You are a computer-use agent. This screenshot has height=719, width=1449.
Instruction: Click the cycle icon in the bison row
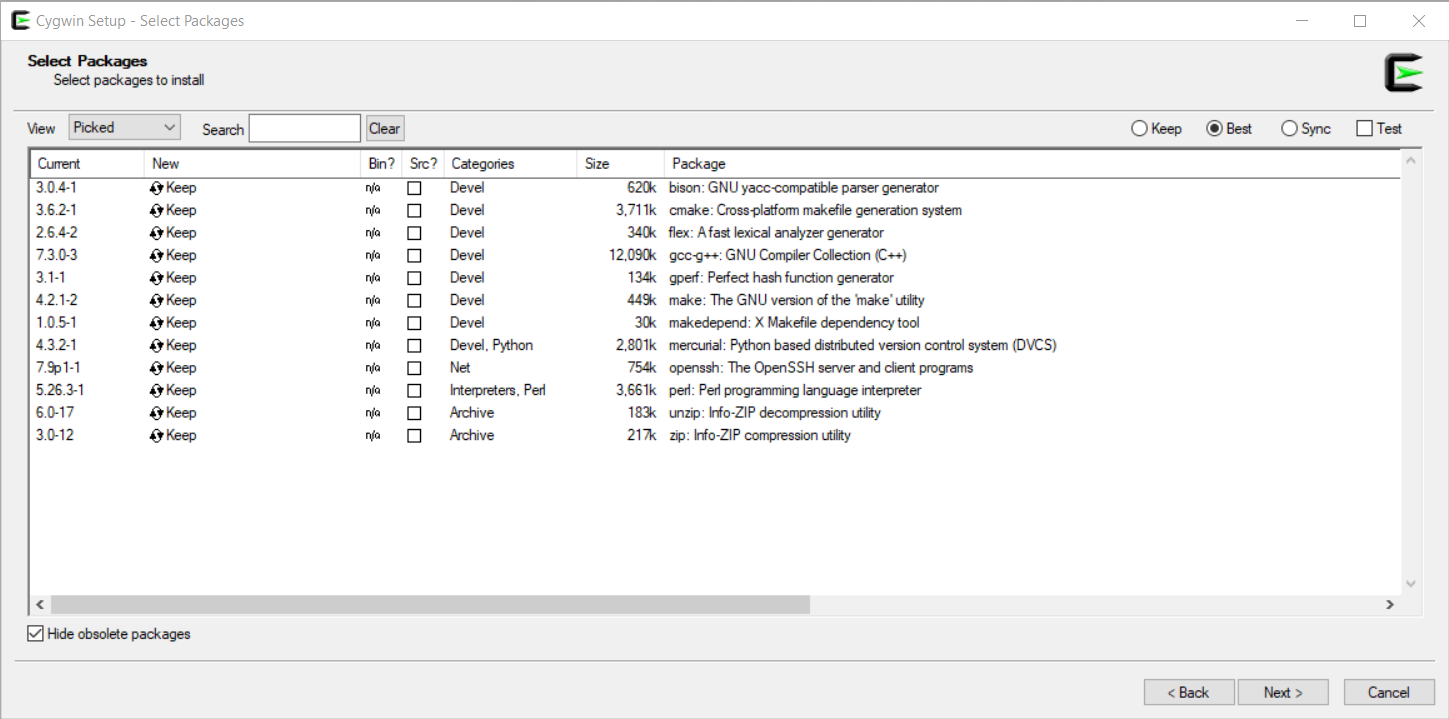click(x=156, y=188)
